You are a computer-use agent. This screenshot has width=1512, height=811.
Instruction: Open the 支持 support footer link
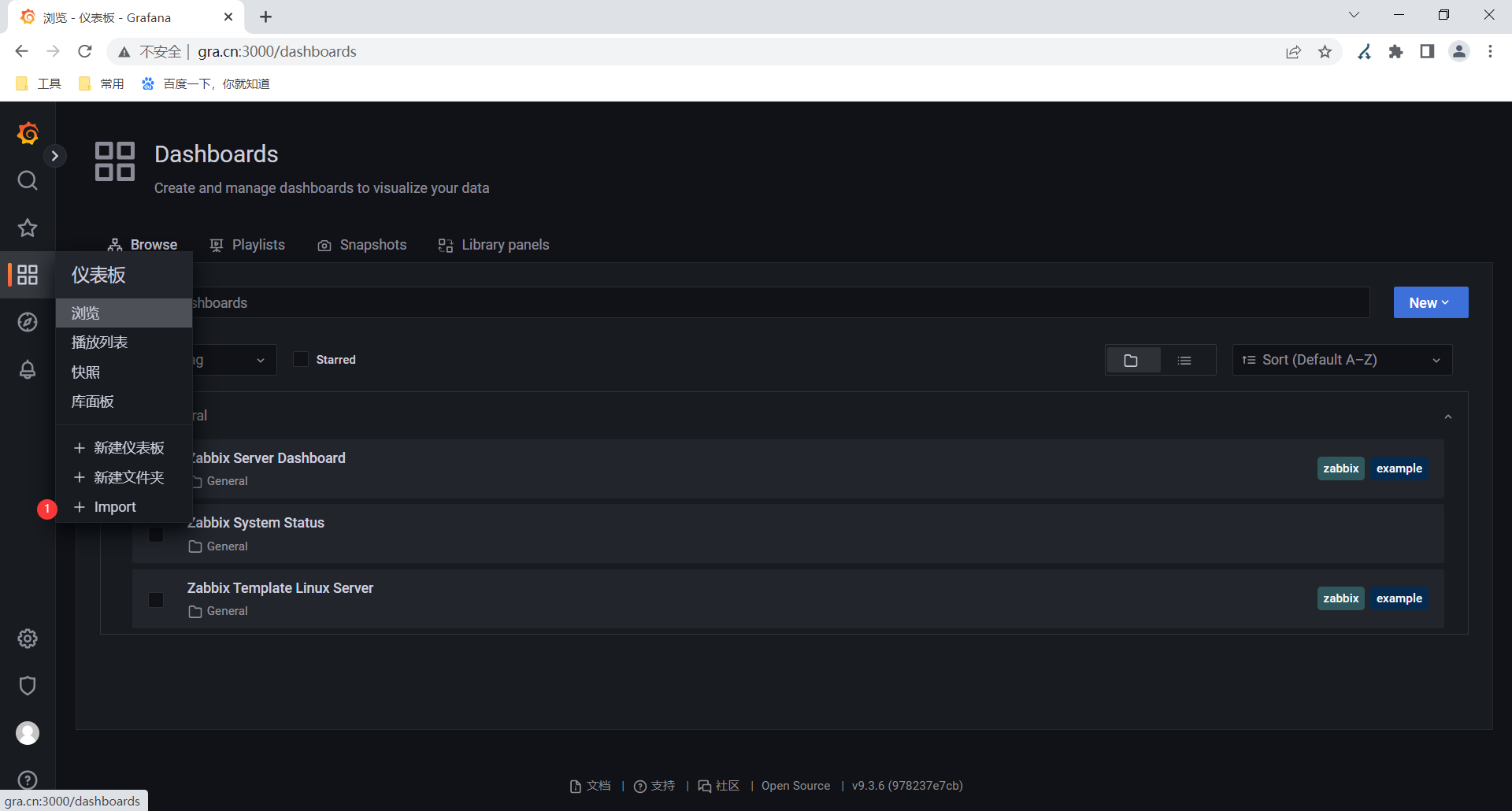click(x=654, y=786)
